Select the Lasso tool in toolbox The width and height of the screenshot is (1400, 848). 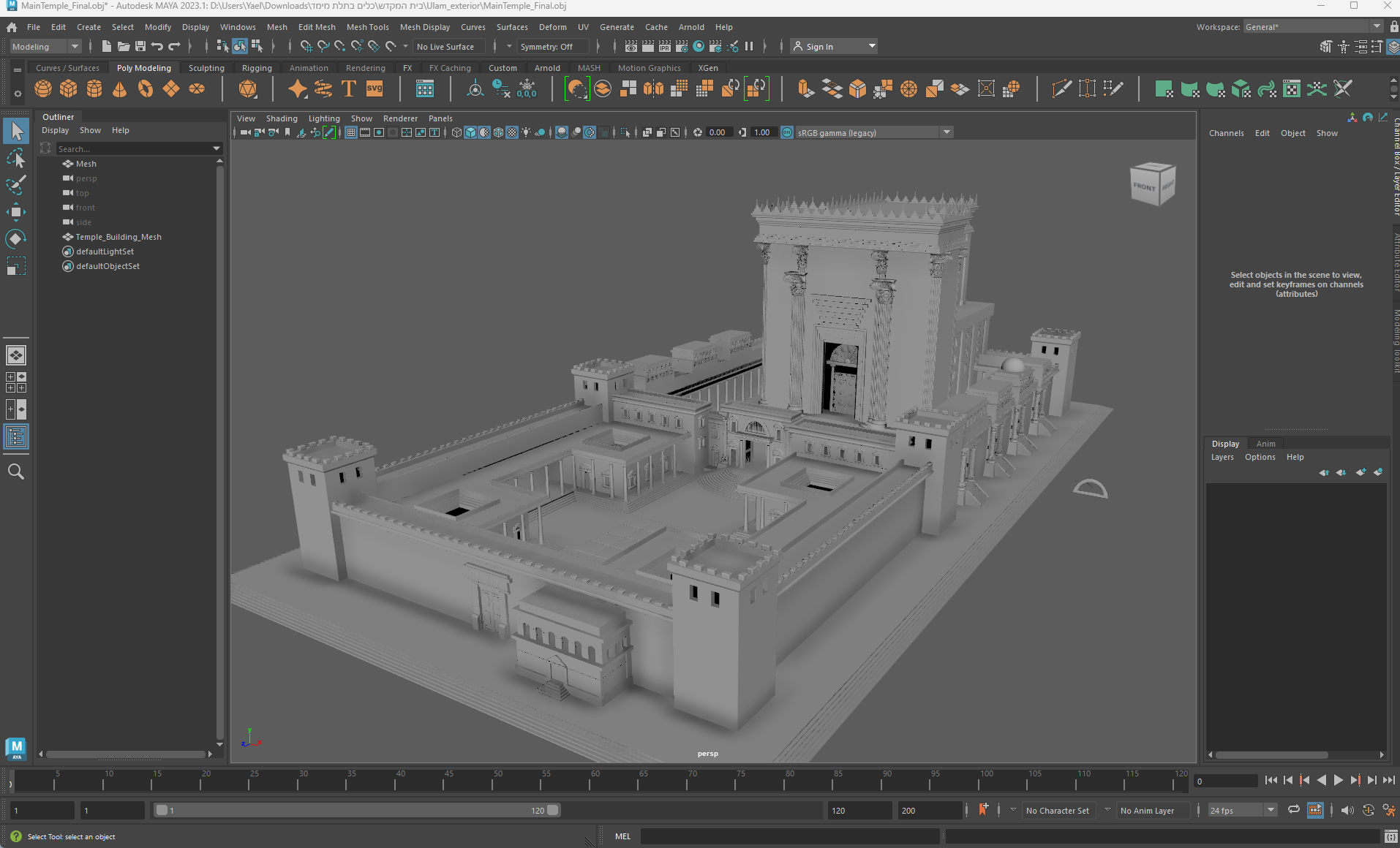coord(16,158)
